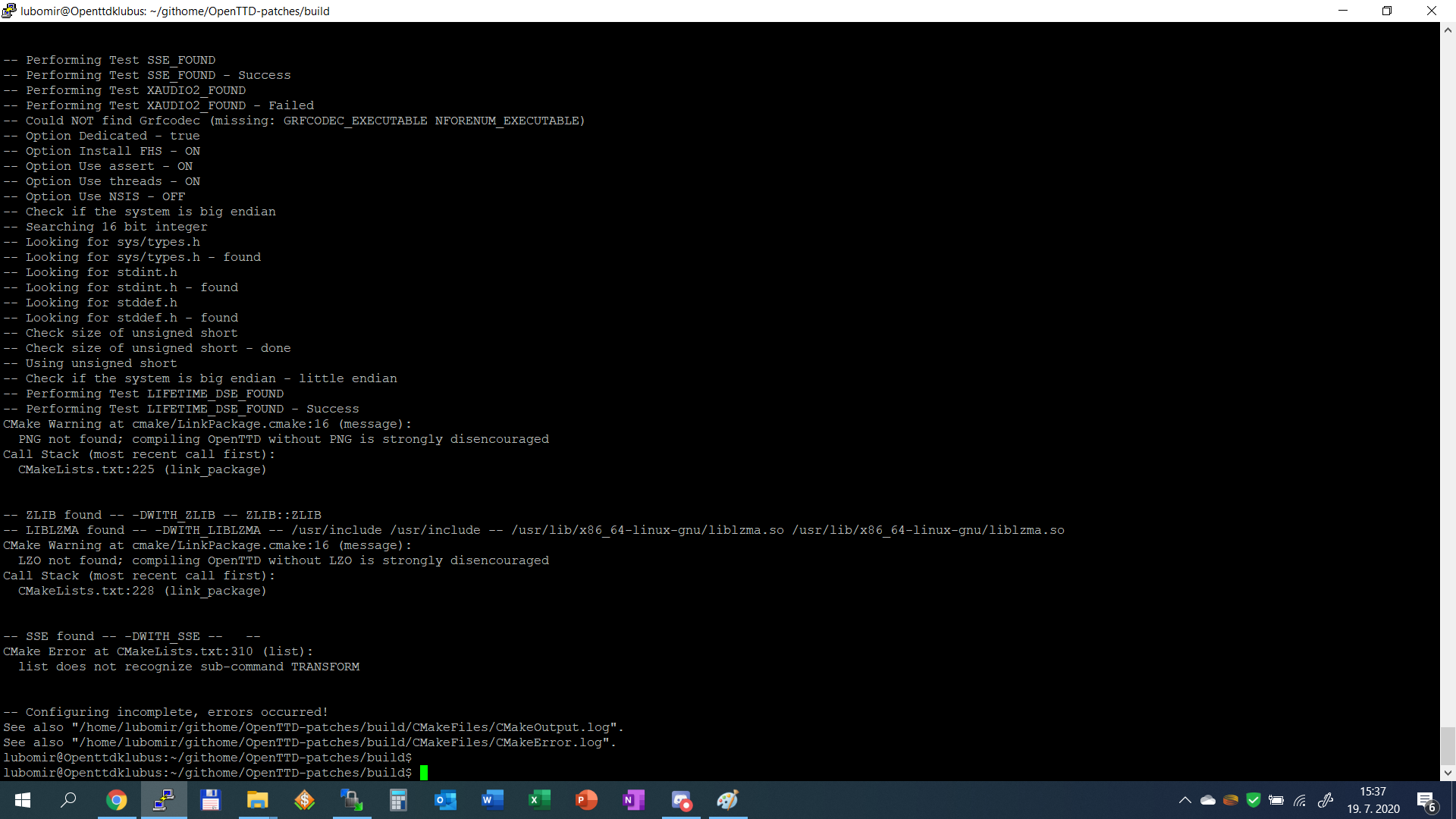The height and width of the screenshot is (819, 1456).
Task: Launch Excel from the taskbar
Action: click(x=539, y=800)
